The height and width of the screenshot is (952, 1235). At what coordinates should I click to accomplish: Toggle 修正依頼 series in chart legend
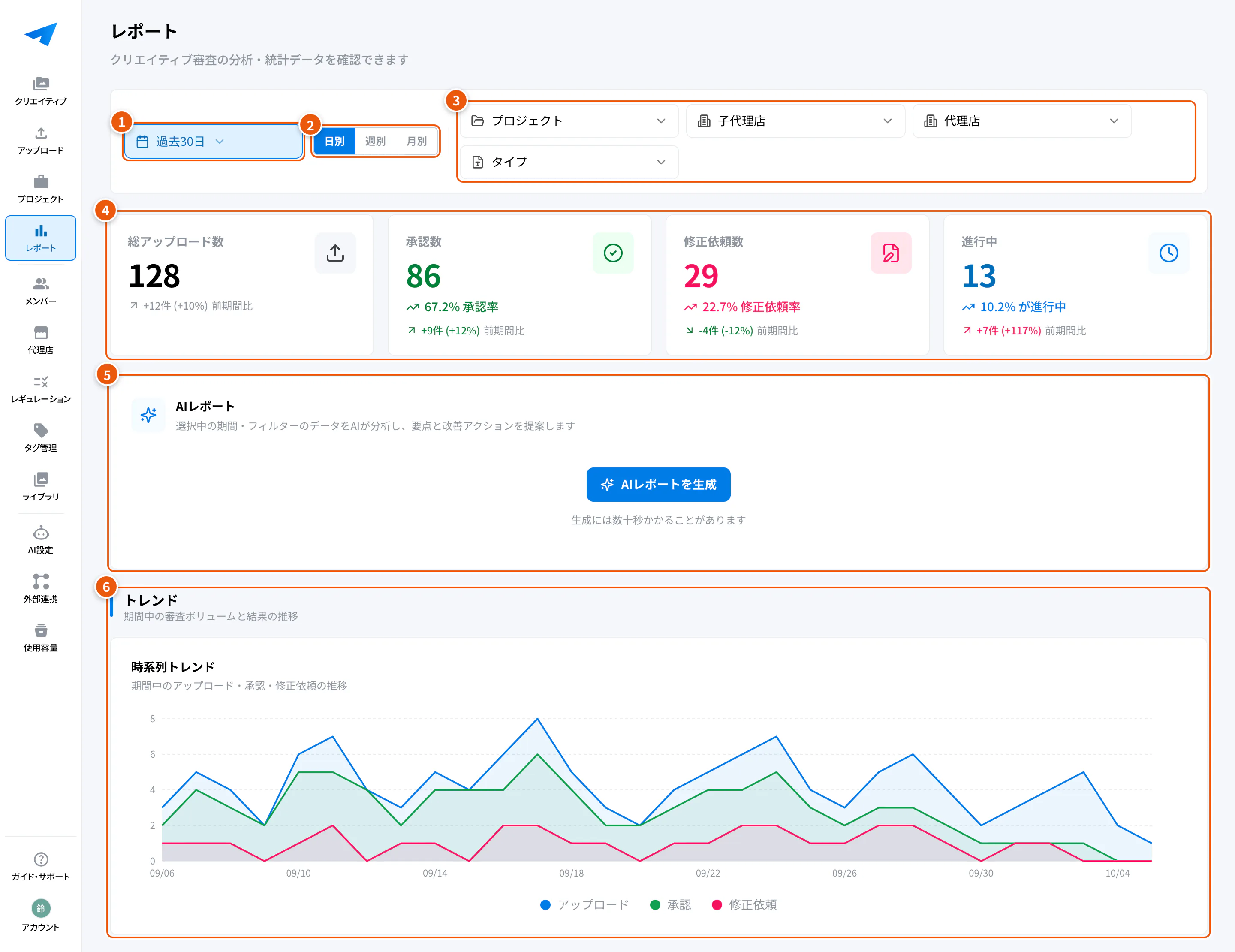pyautogui.click(x=744, y=904)
